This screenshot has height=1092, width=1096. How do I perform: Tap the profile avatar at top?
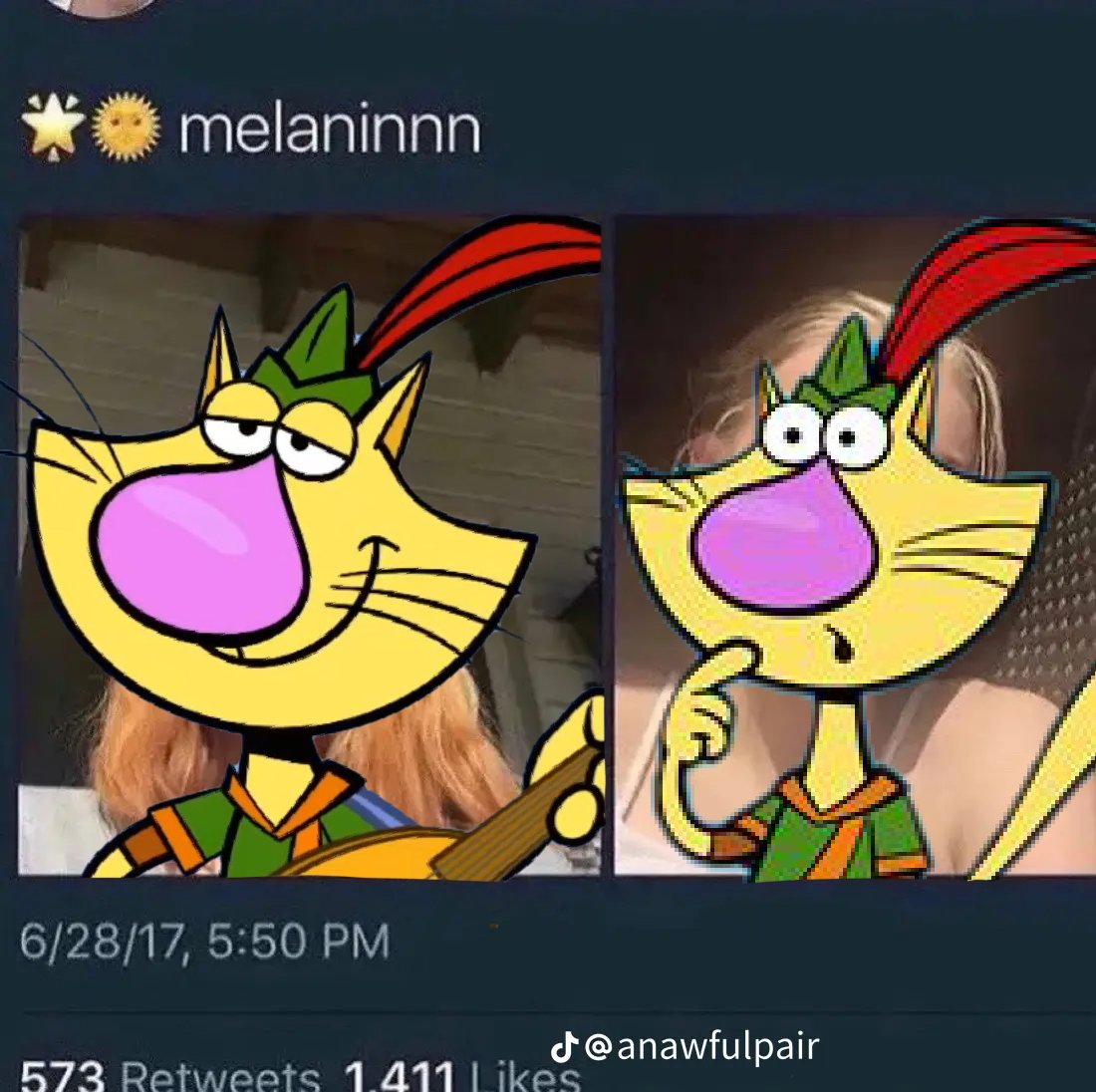[x=102, y=7]
